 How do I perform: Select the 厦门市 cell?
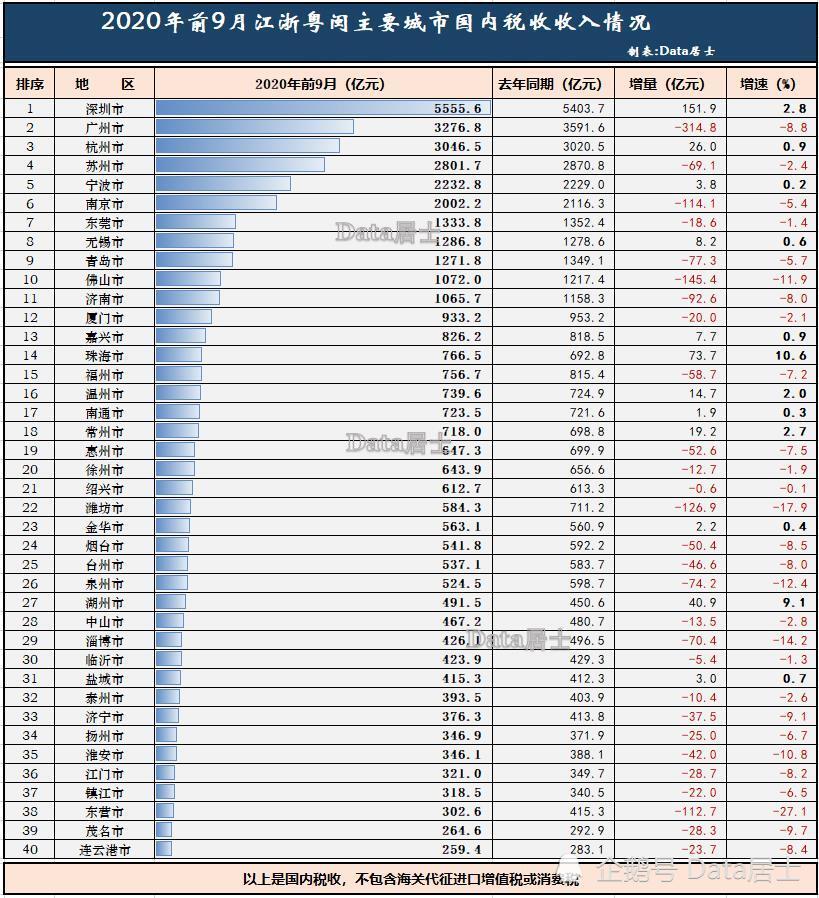click(105, 317)
